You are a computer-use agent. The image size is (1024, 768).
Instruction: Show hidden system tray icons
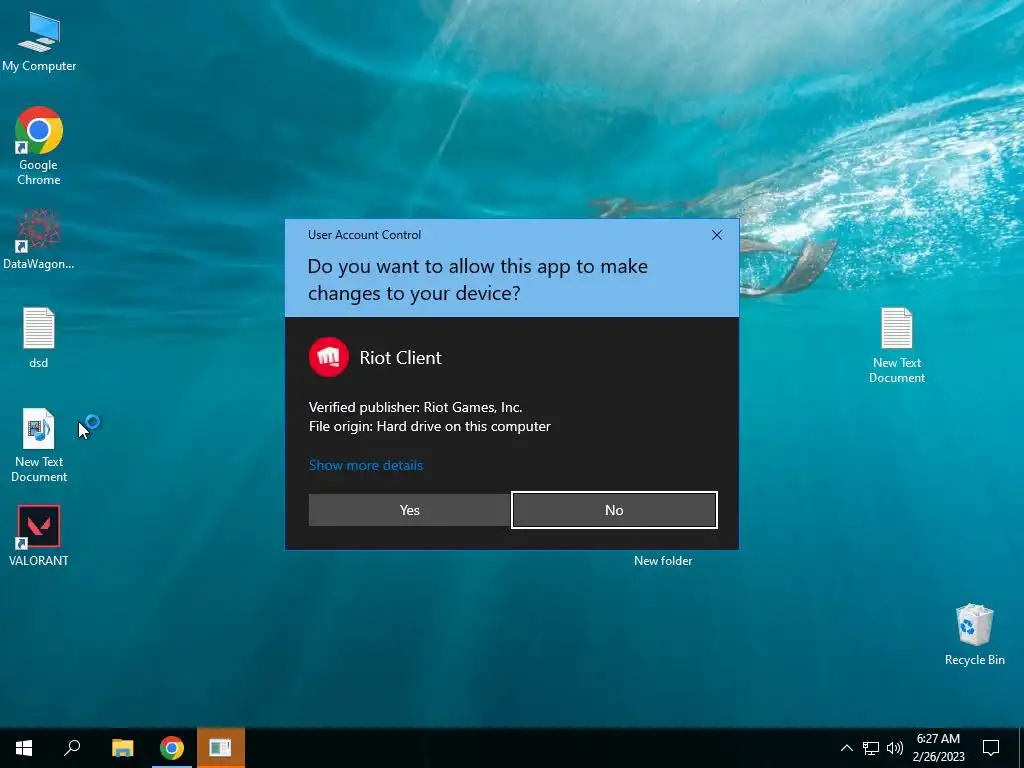pos(846,748)
